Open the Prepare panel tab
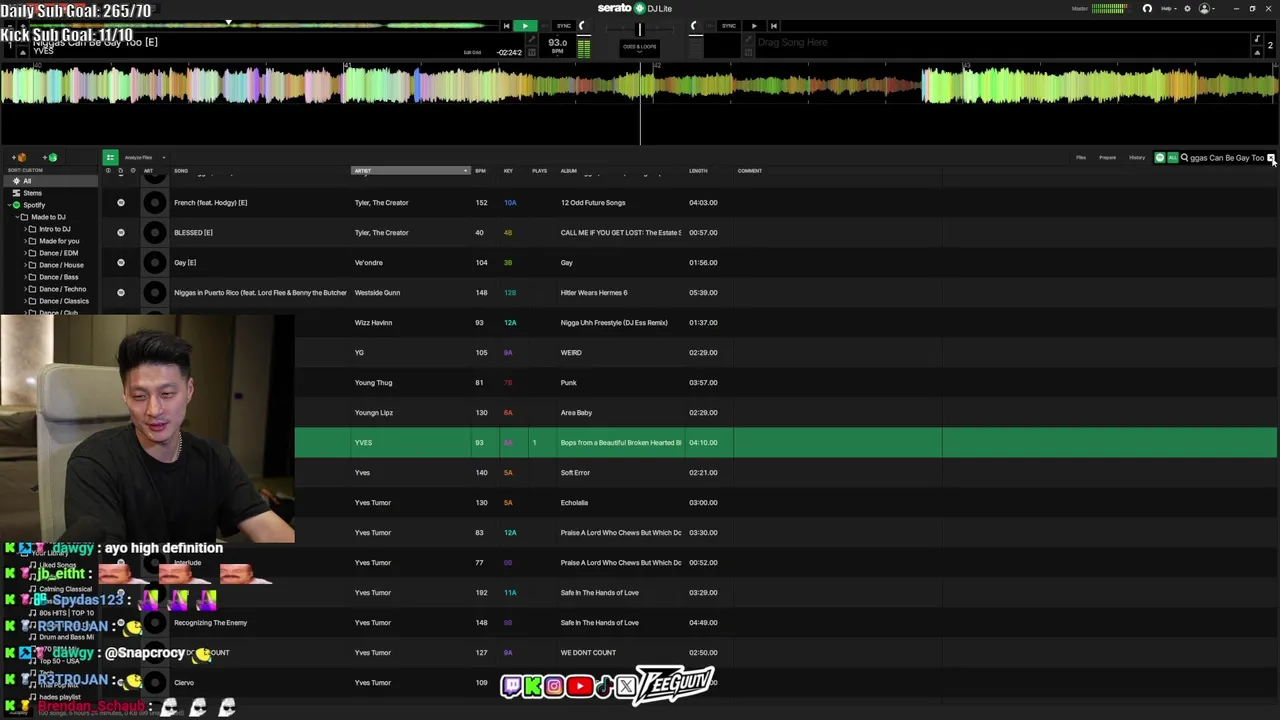This screenshot has width=1280, height=720. click(x=1107, y=157)
